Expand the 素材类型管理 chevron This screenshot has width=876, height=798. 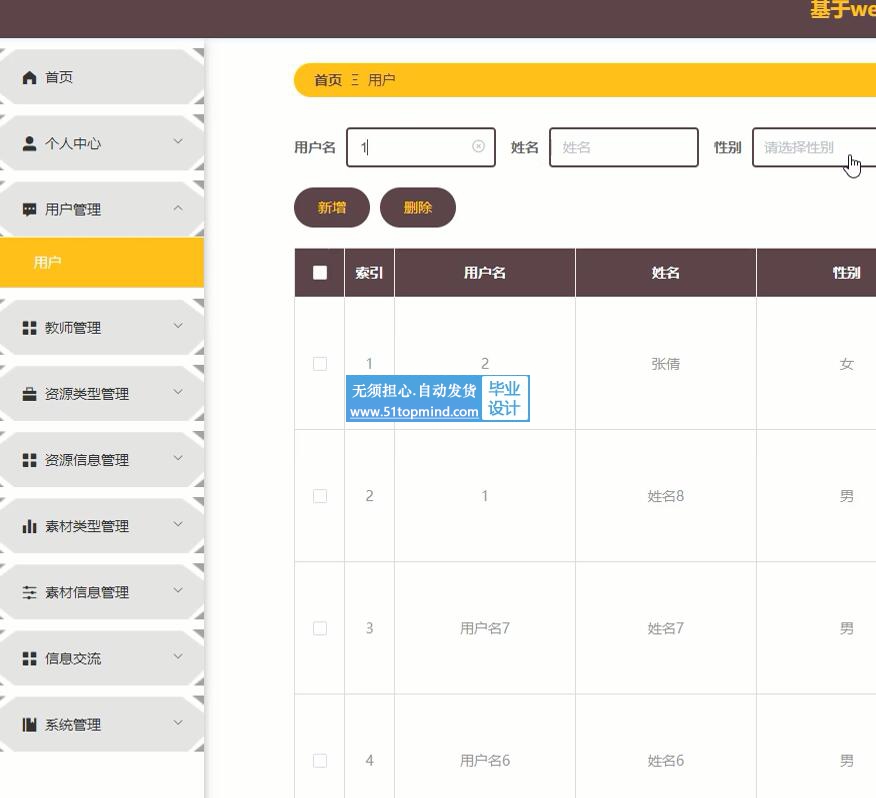coord(178,524)
